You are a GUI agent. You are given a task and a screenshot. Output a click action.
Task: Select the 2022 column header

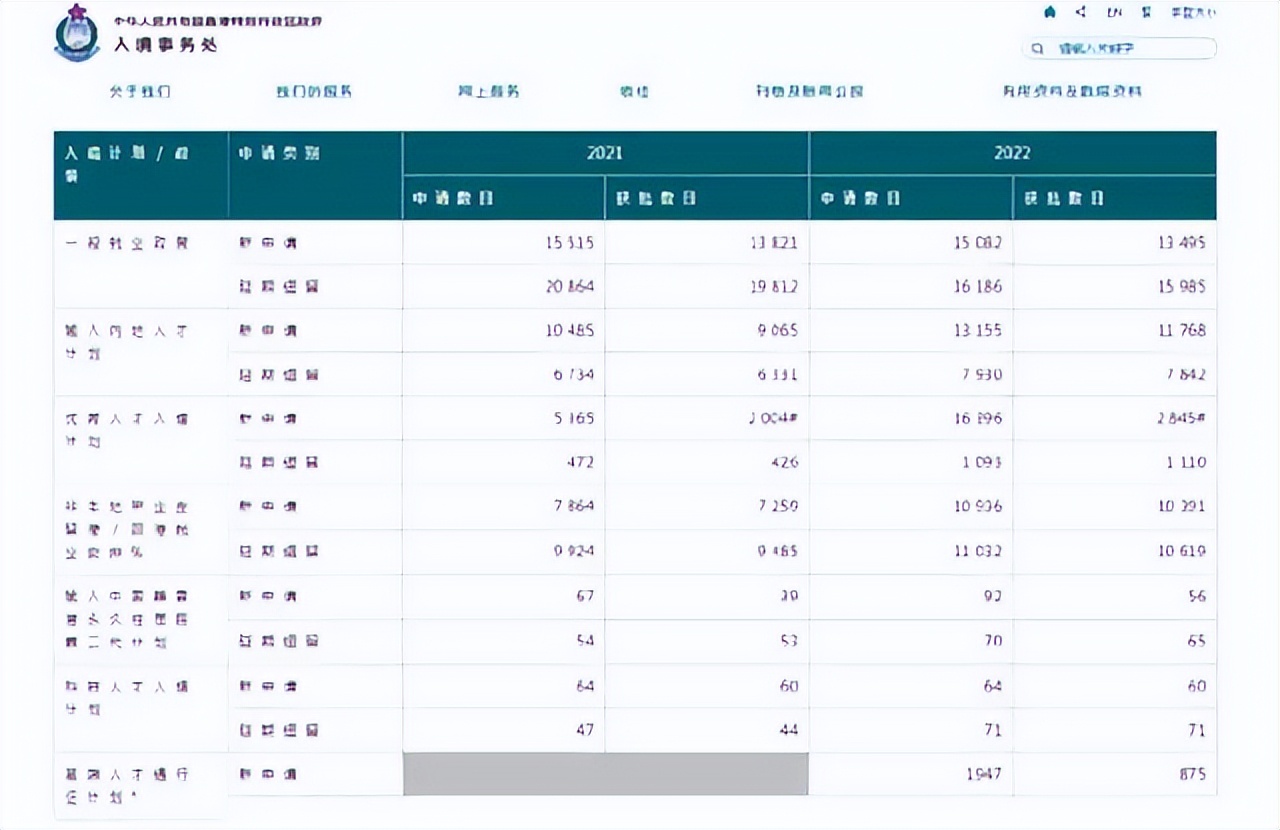pos(1013,153)
